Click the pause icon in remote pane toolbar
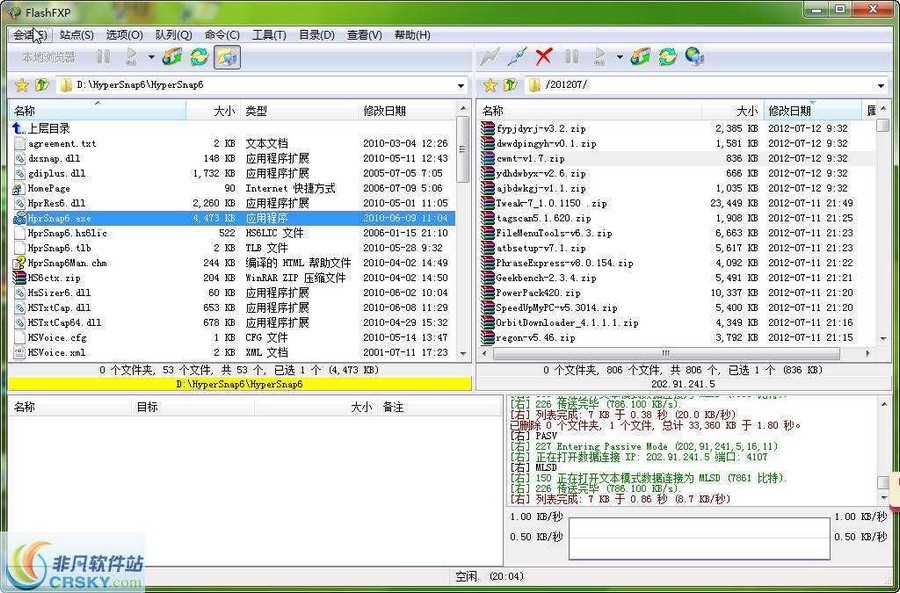The width and height of the screenshot is (900, 593). pos(572,56)
